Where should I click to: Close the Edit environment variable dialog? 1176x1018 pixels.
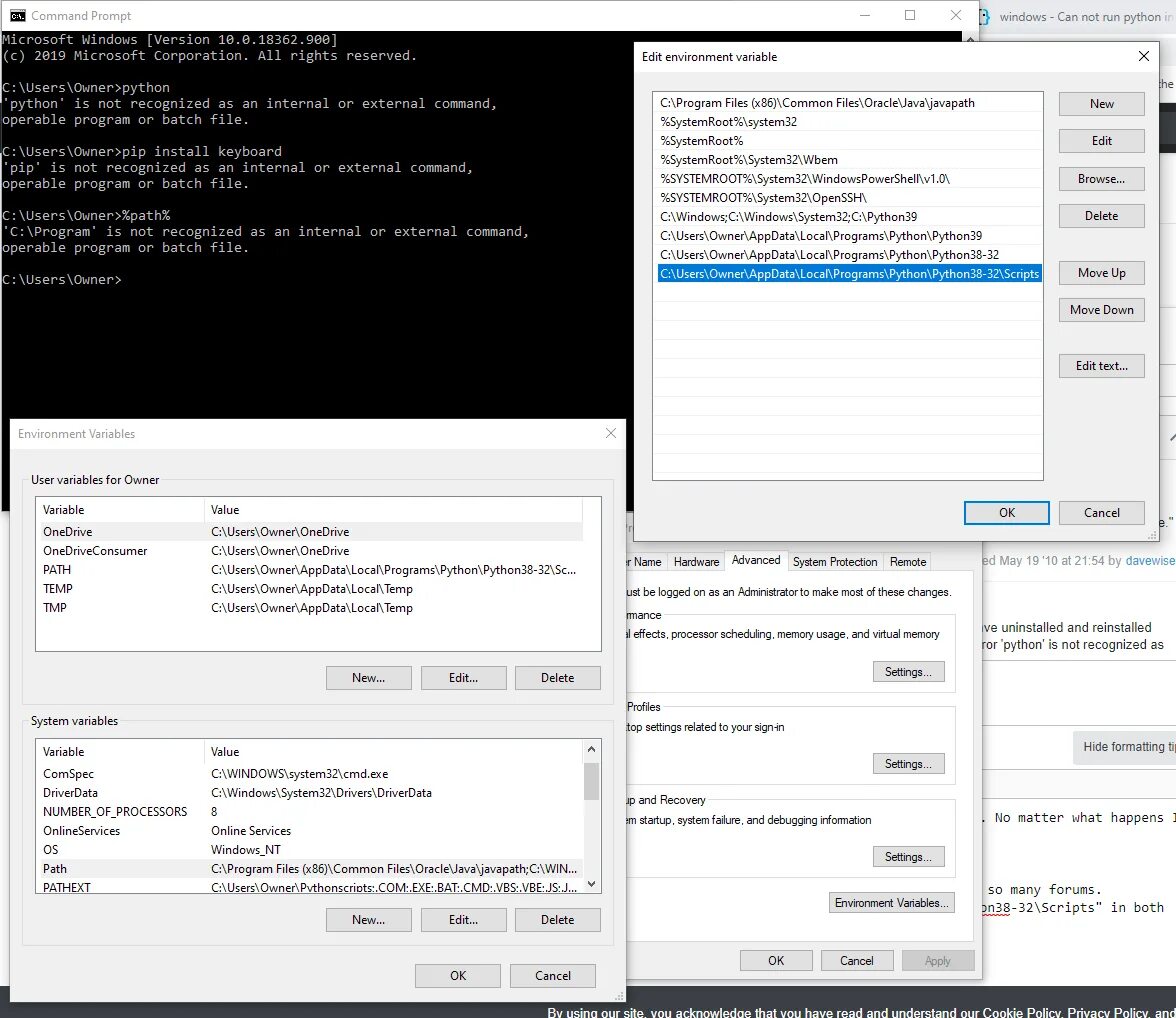pyautogui.click(x=1143, y=56)
